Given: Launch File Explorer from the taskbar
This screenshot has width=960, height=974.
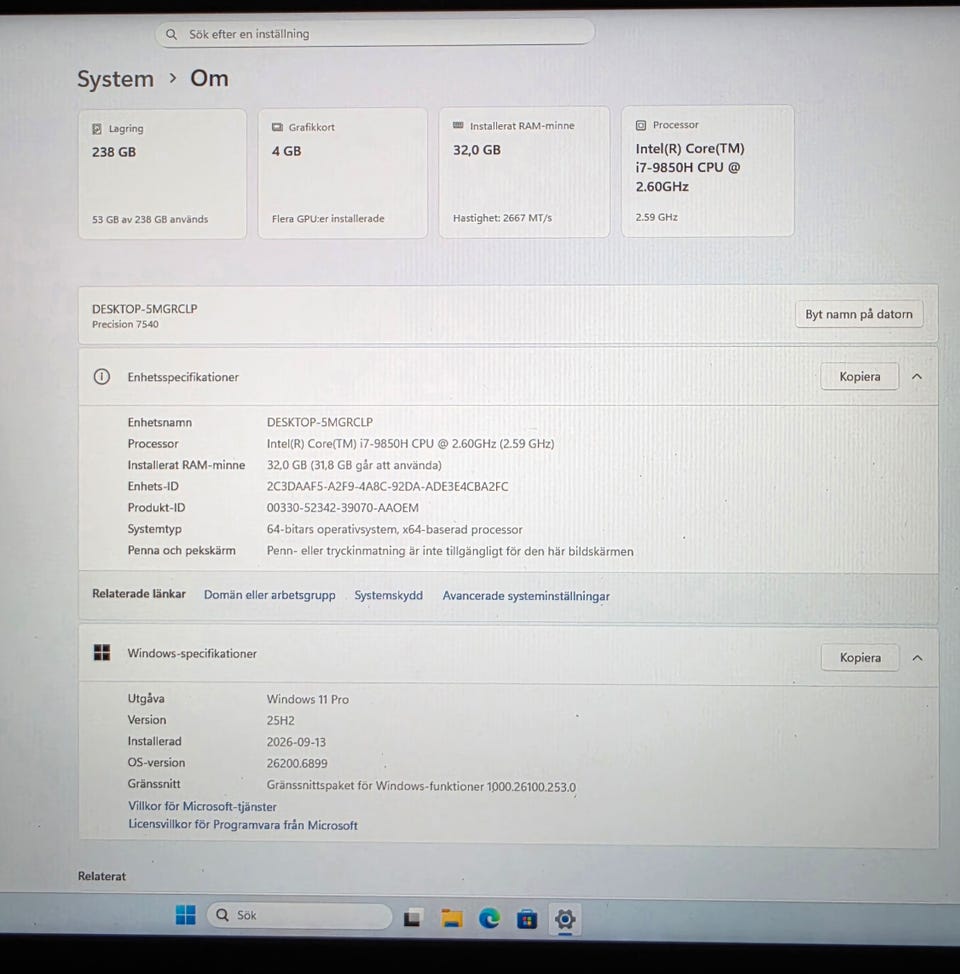Looking at the screenshot, I should pyautogui.click(x=452, y=917).
